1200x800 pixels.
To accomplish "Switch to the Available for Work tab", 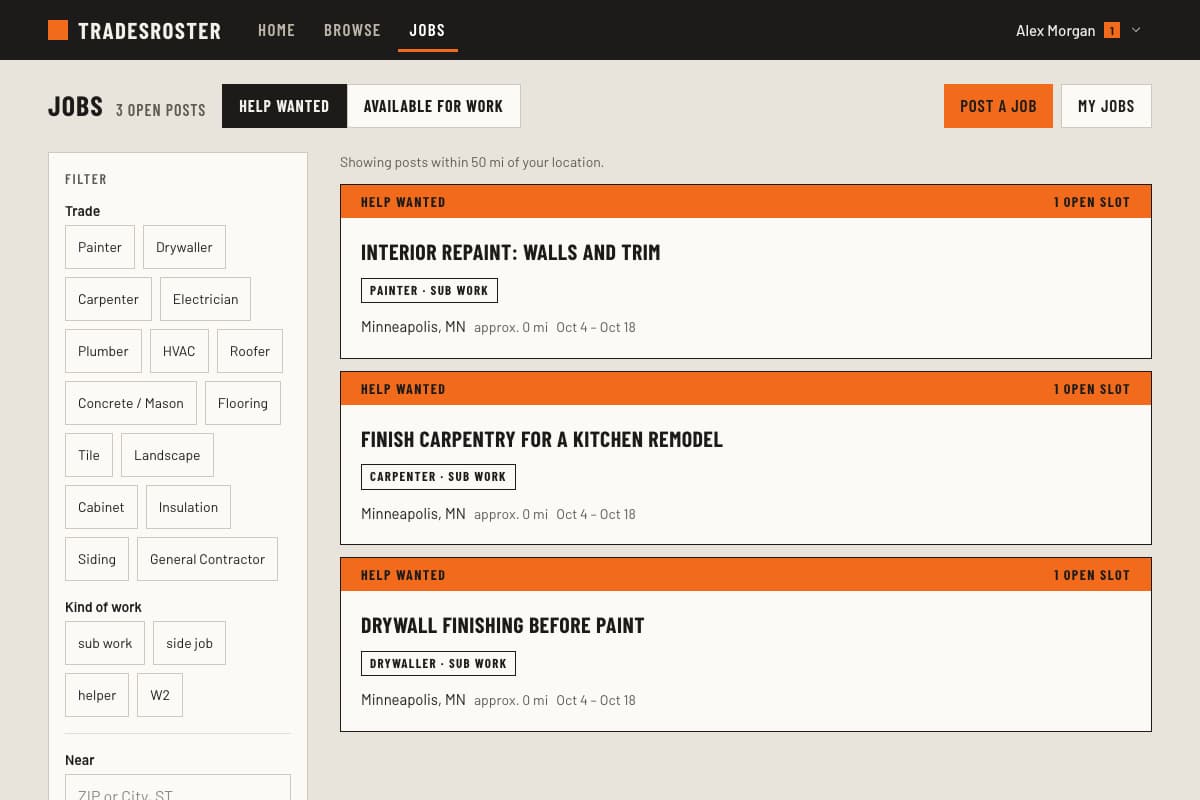I will tap(433, 106).
